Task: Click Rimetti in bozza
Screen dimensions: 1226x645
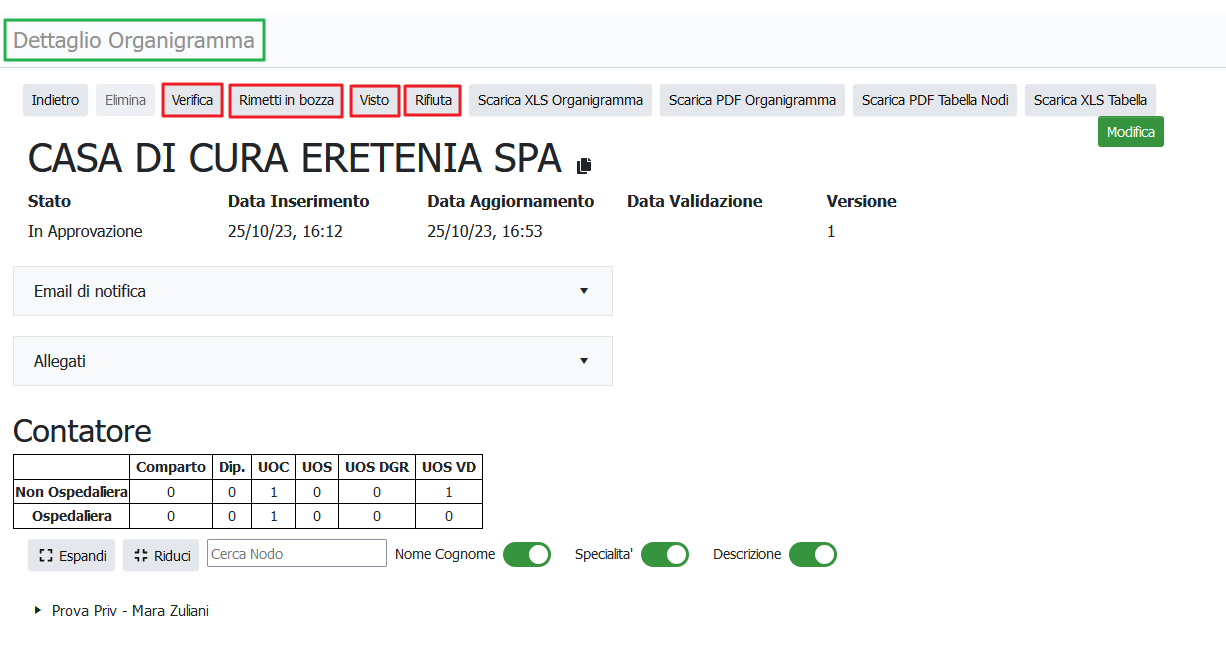Action: pyautogui.click(x=286, y=100)
